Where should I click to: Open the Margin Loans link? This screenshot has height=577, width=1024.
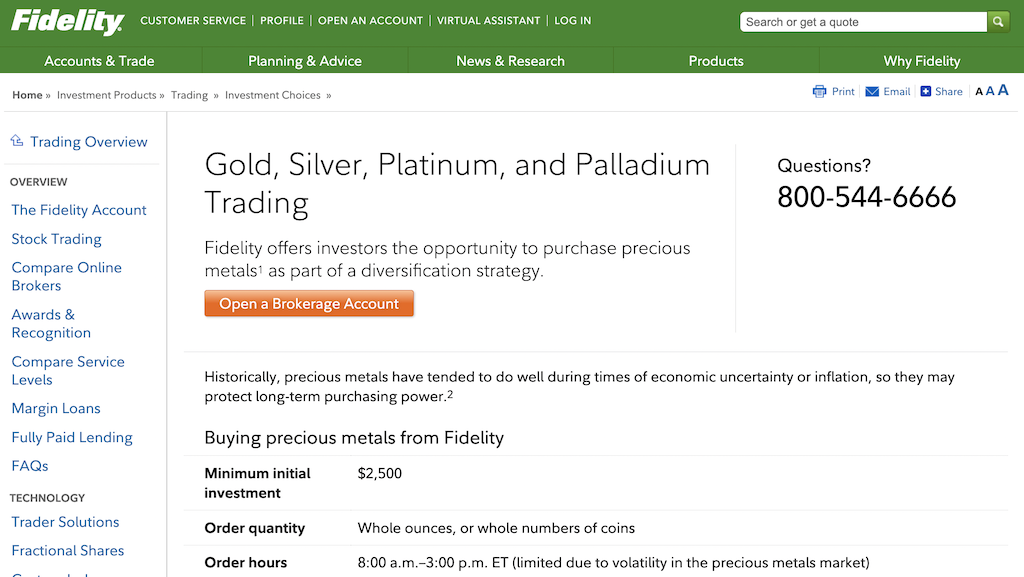(56, 409)
